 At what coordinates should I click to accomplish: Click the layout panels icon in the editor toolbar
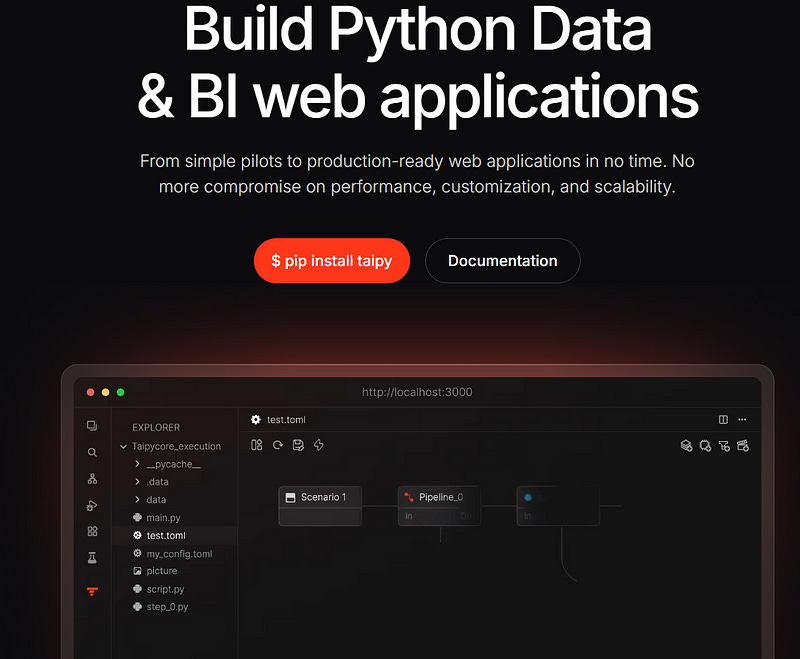[257, 445]
